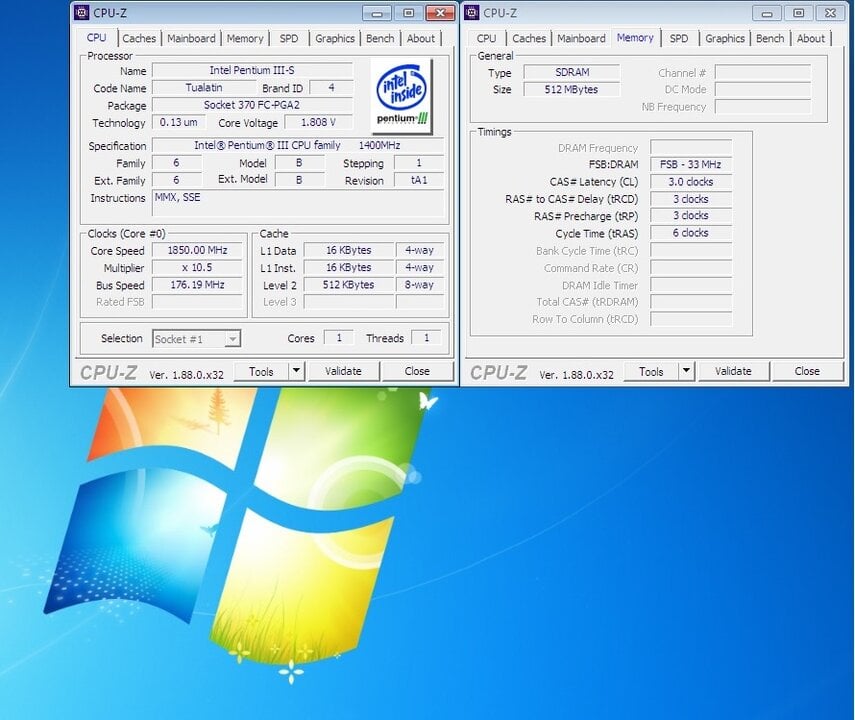Click the Intel Inside Pentium III logo

coord(402,96)
